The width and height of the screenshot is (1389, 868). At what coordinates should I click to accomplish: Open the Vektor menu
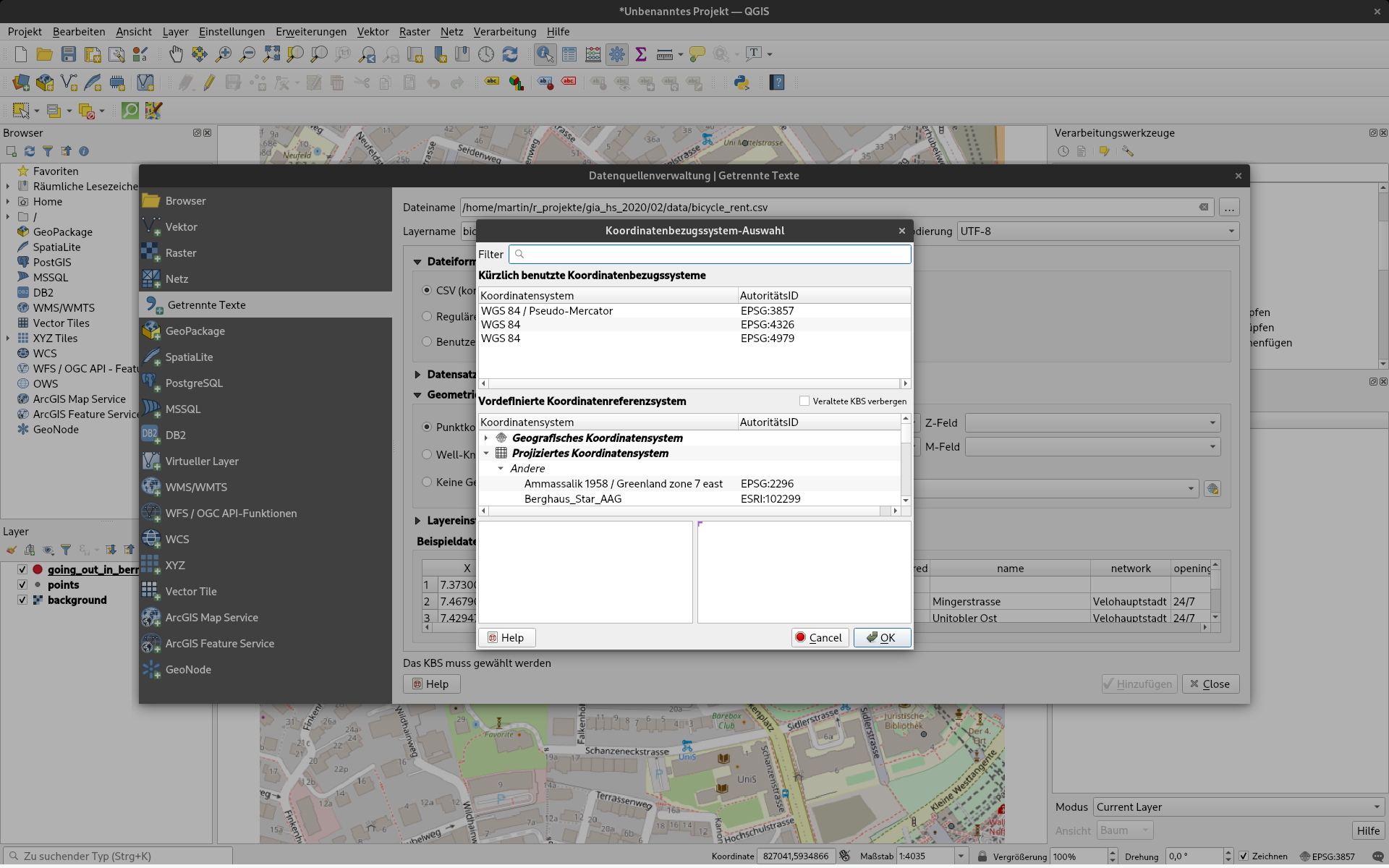tap(373, 32)
